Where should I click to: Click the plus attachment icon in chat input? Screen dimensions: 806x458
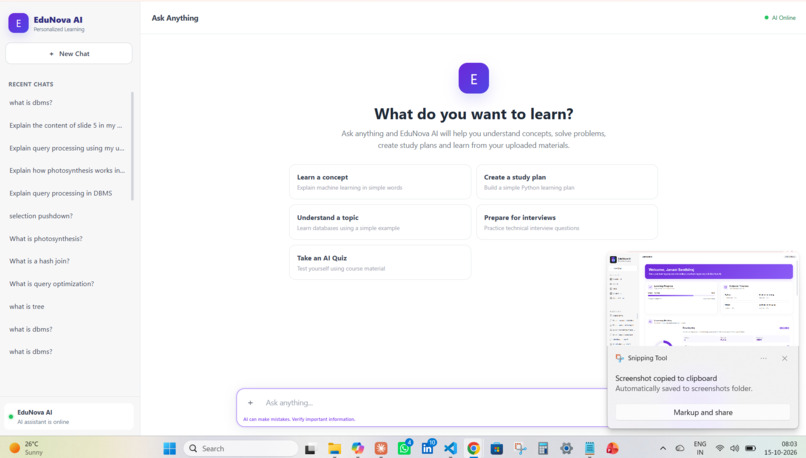250,402
